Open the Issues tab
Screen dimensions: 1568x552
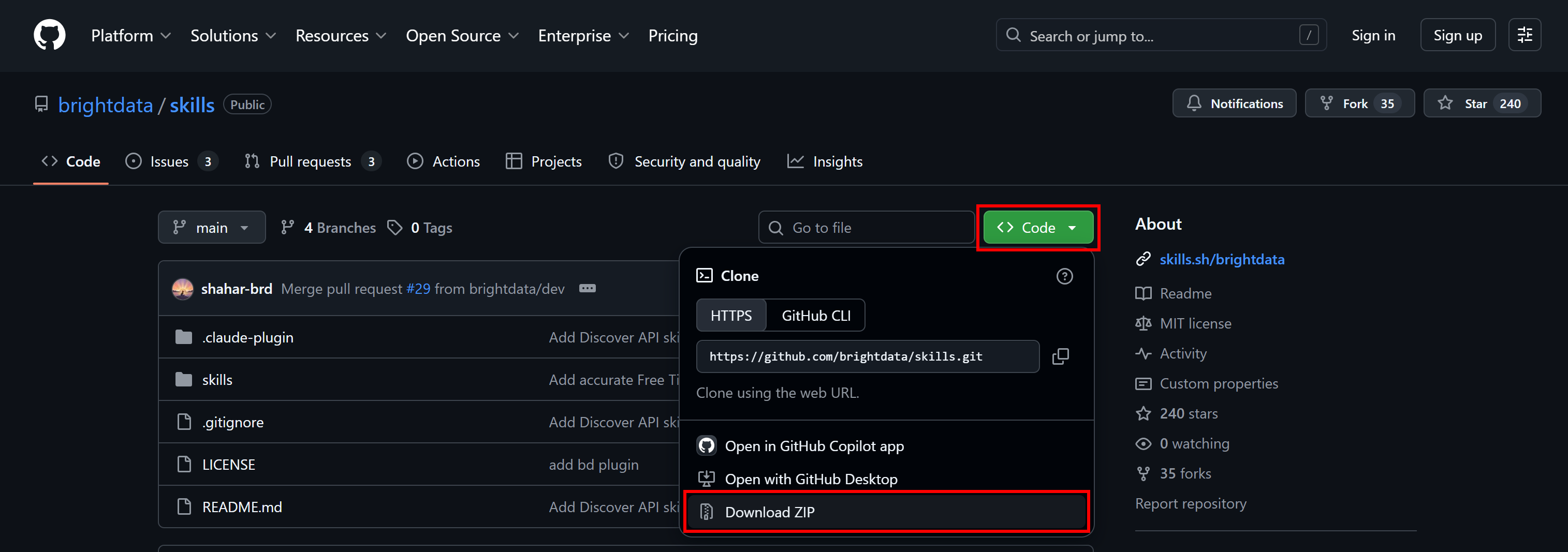click(171, 161)
